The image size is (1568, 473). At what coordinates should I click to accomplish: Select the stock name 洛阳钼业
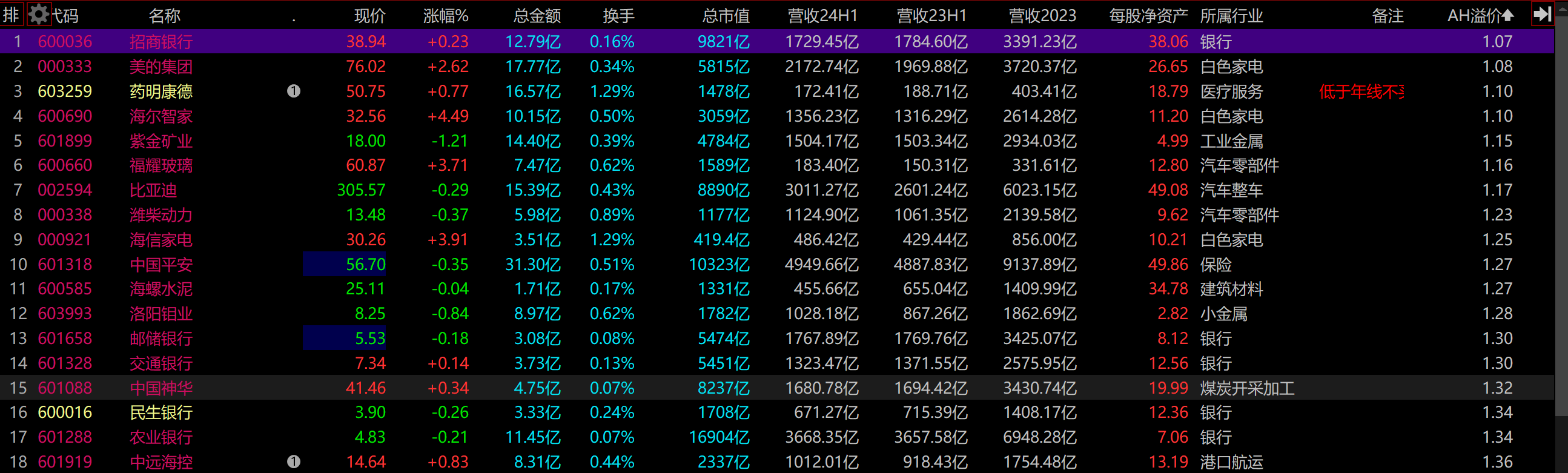[x=160, y=314]
